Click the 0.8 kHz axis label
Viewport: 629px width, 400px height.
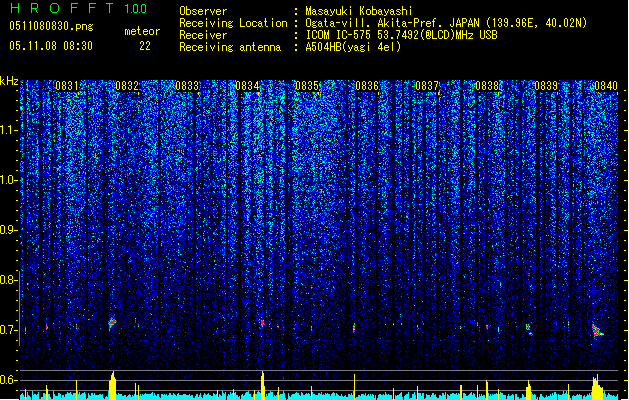click(9, 280)
